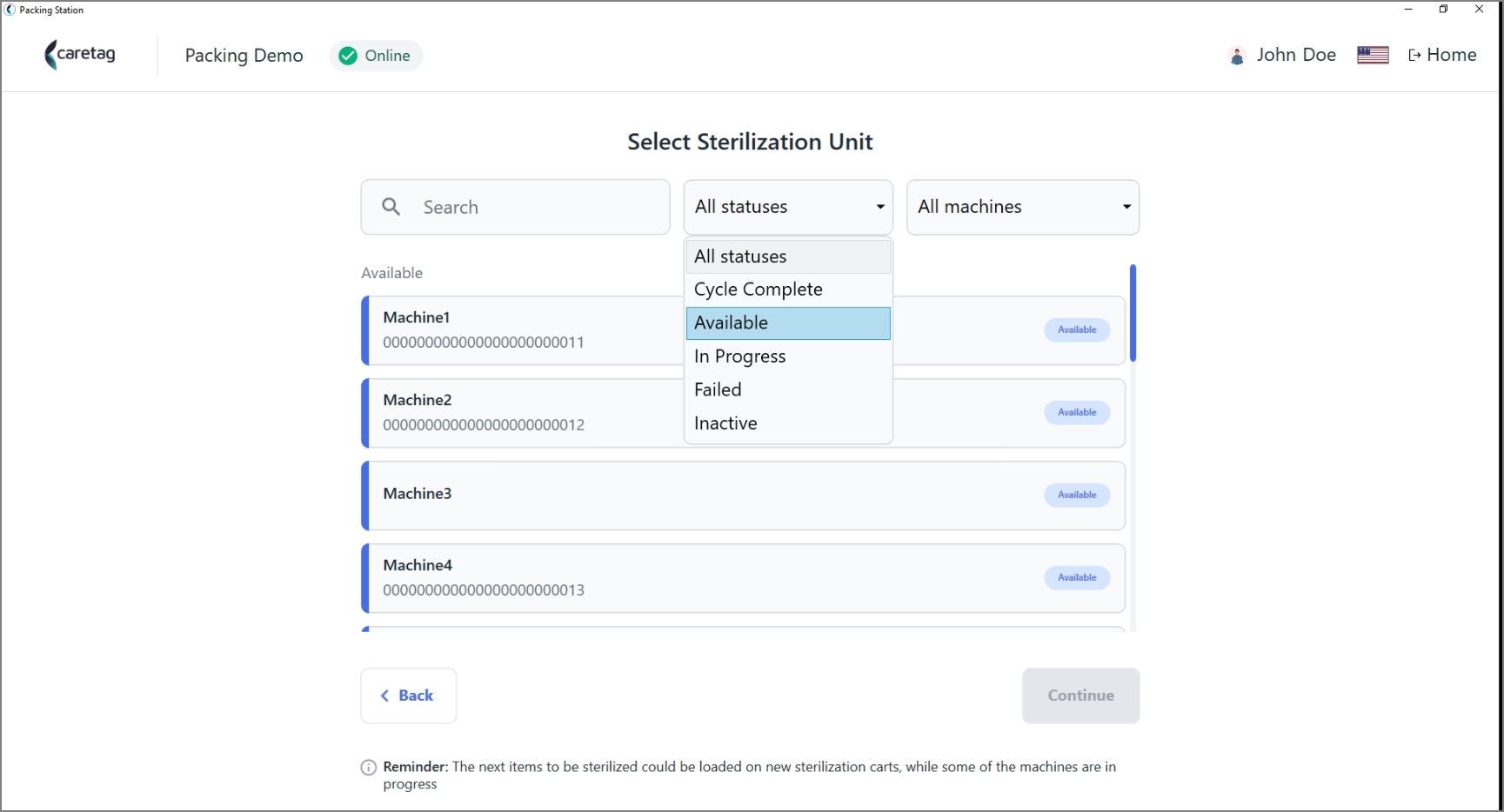Image resolution: width=1504 pixels, height=812 pixels.
Task: Click the Online status badge
Action: 376,56
